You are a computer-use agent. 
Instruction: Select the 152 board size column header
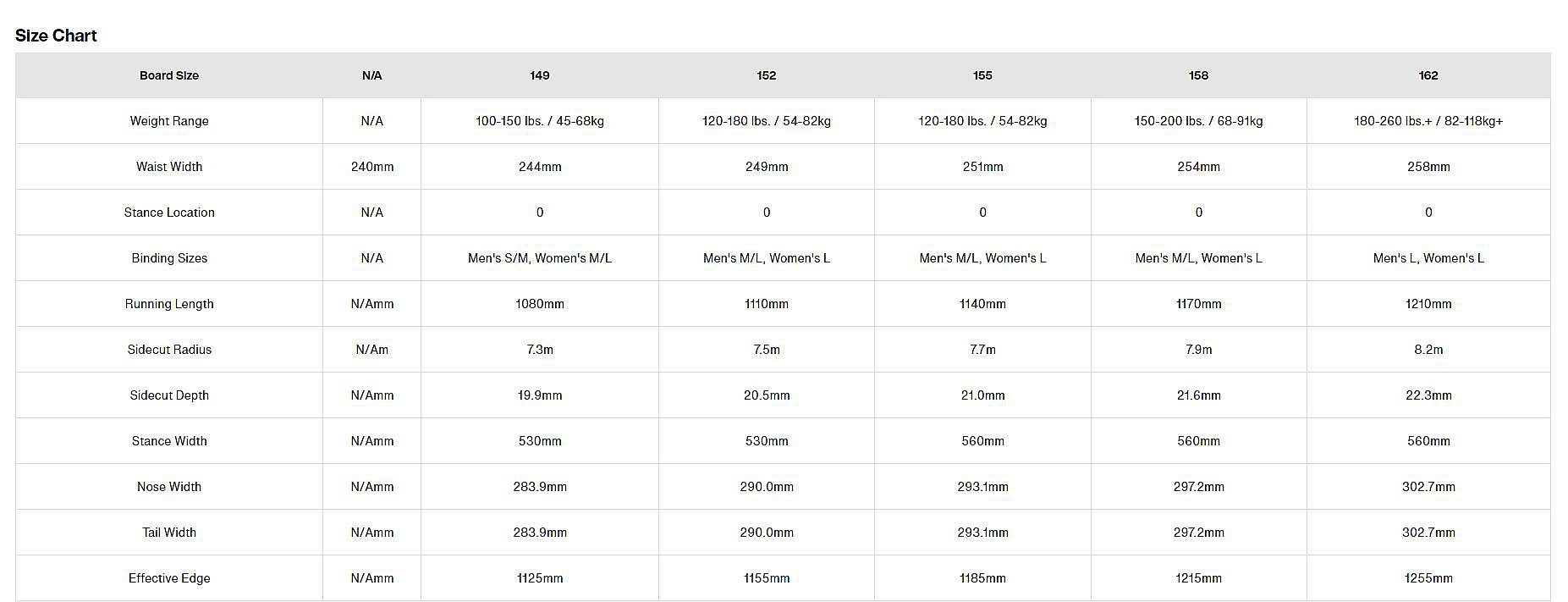coord(767,75)
